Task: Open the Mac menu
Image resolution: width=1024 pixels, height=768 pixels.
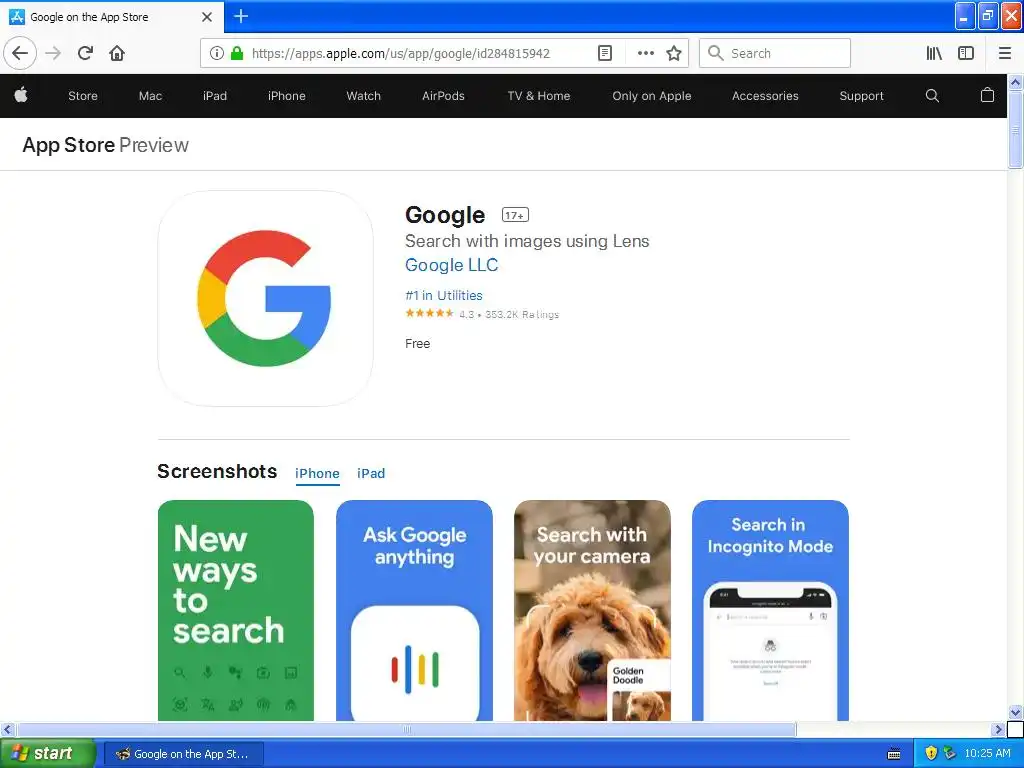Action: [150, 95]
